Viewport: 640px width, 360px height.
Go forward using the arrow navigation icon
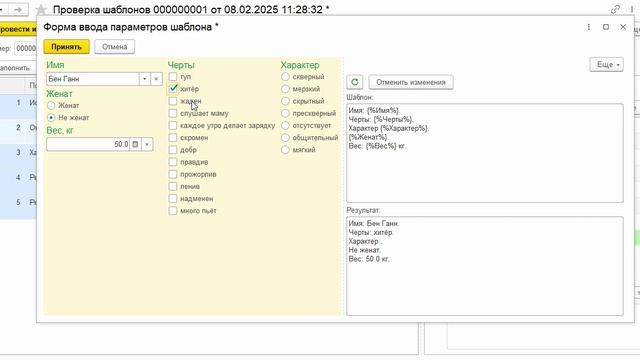(x=18, y=9)
